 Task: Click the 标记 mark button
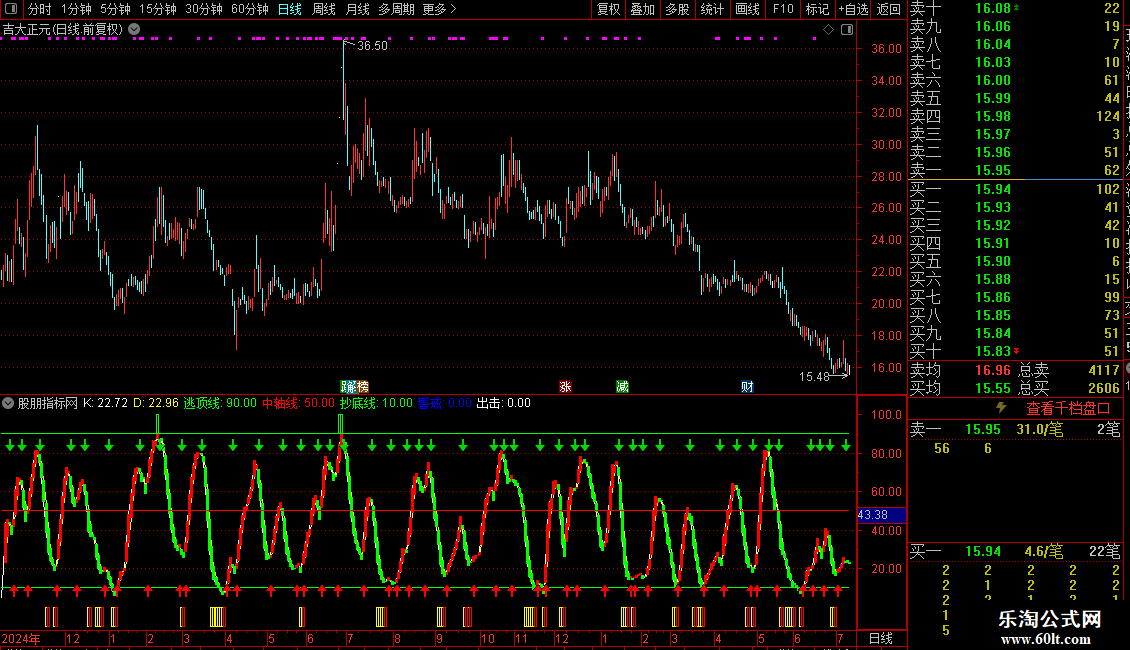(x=817, y=9)
